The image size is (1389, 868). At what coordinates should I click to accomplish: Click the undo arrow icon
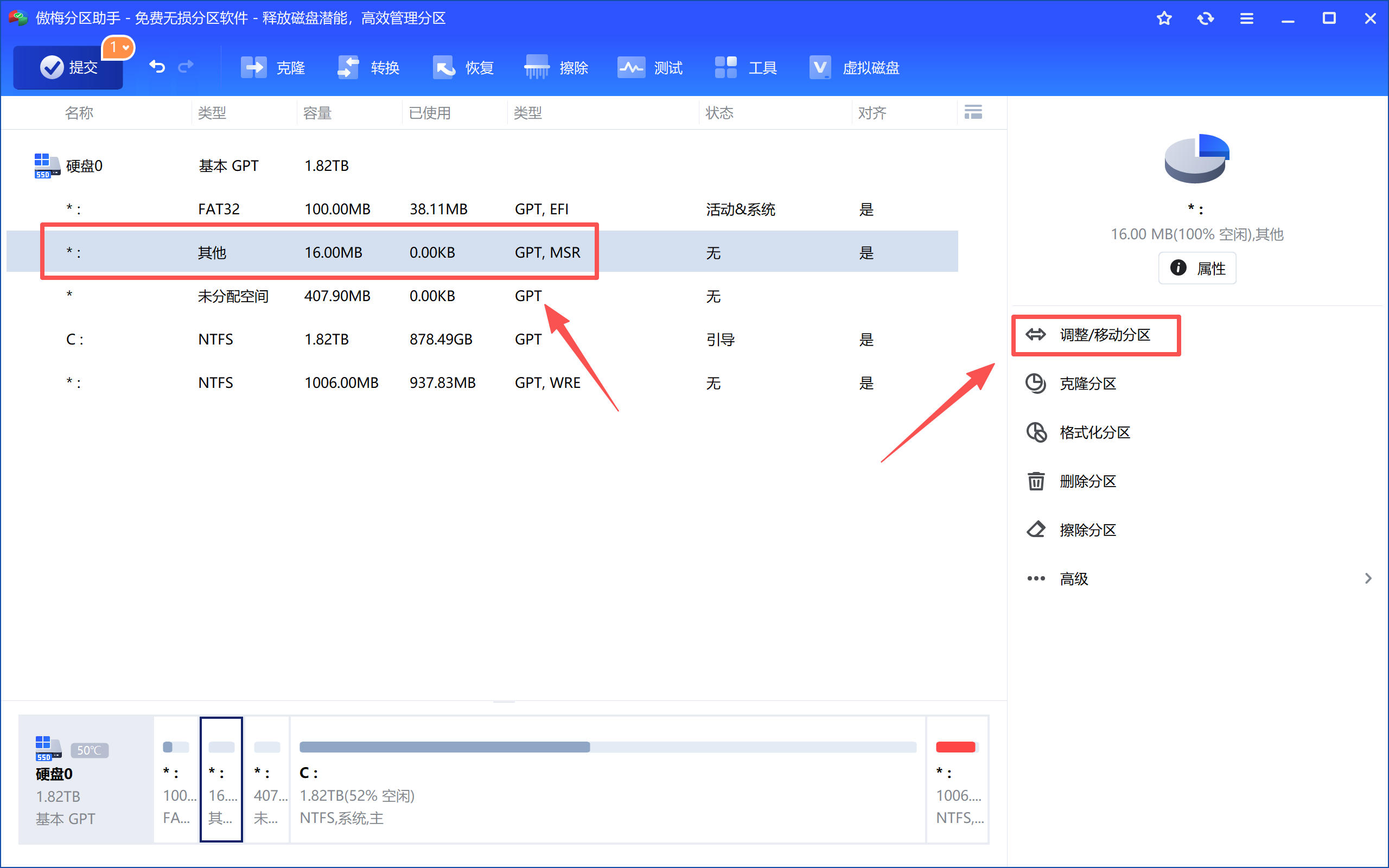point(157,67)
